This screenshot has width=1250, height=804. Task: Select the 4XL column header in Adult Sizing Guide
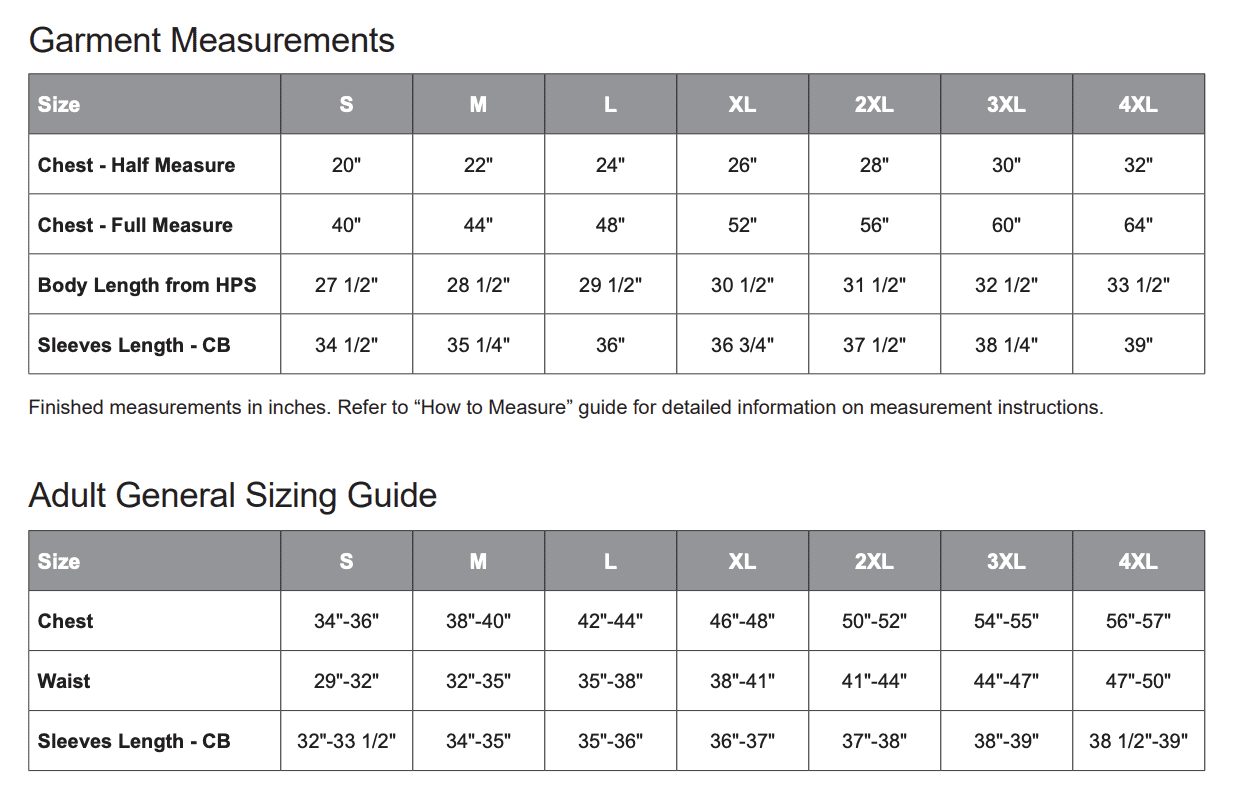tap(1138, 561)
